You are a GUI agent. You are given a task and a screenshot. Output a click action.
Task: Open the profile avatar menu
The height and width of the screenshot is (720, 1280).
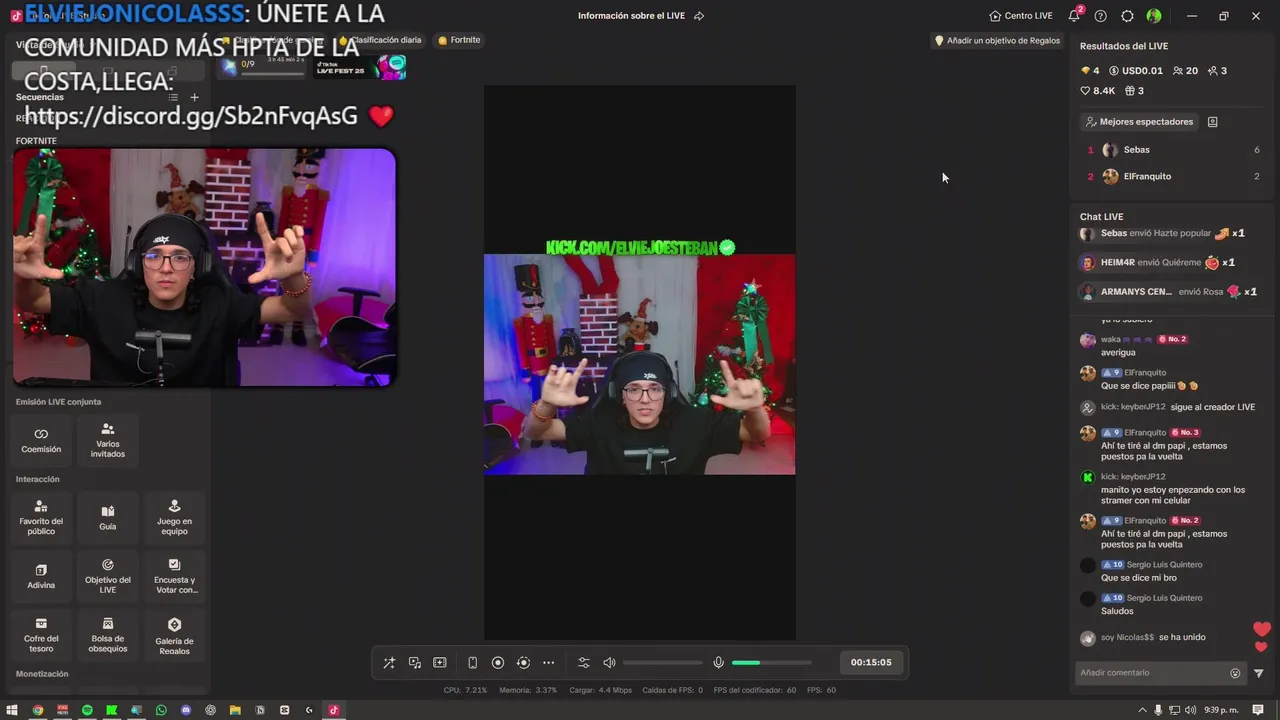(1154, 16)
